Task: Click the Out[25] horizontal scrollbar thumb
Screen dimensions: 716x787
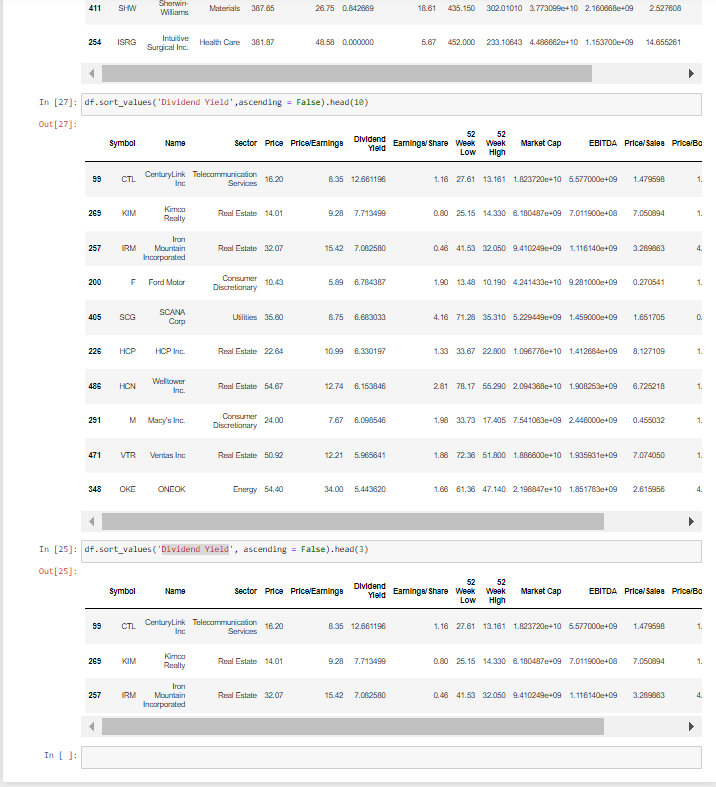Action: coord(353,726)
